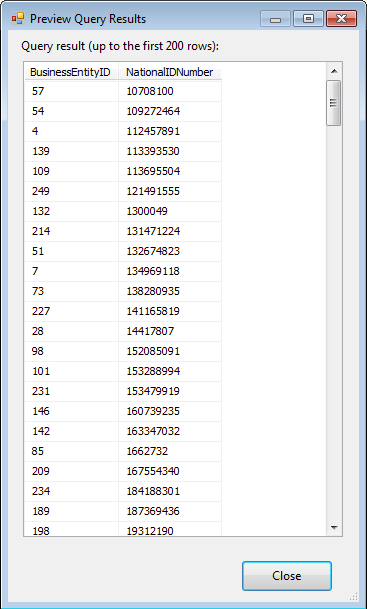Select cell with BusinessEntityID 209
This screenshot has width=367, height=609.
(71, 472)
